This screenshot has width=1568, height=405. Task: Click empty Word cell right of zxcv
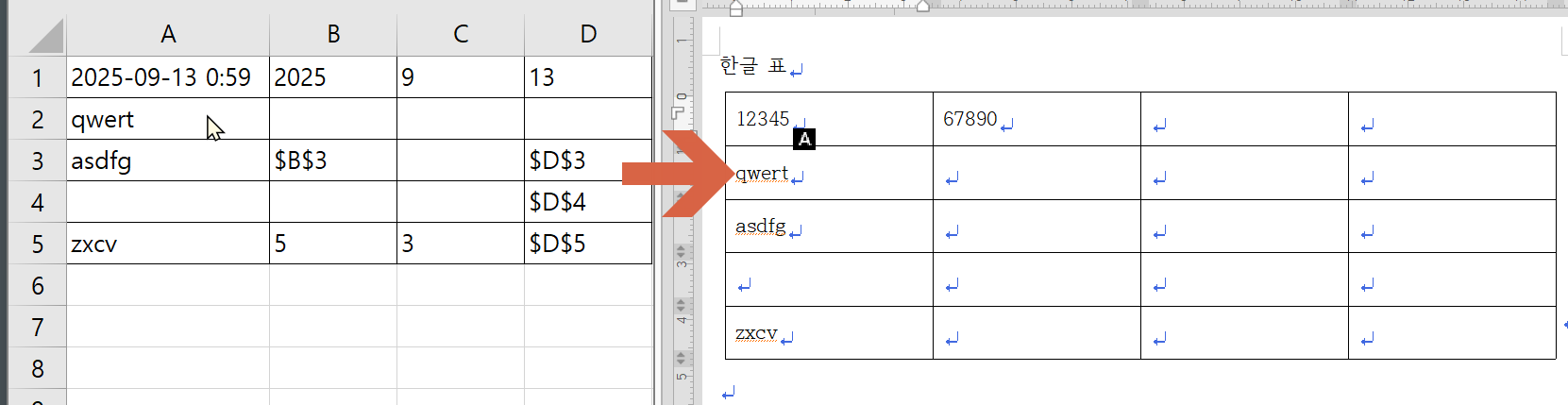(1037, 333)
